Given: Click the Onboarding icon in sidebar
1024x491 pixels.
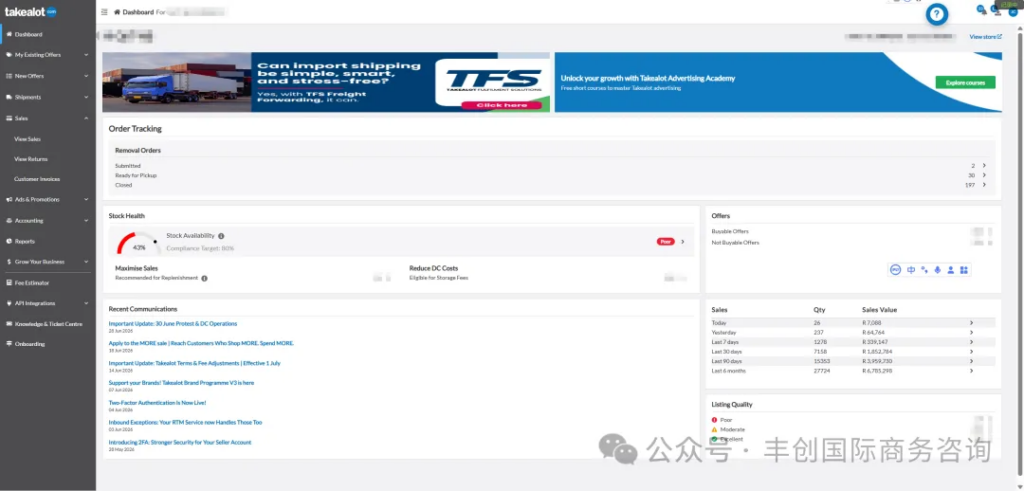Looking at the screenshot, I should (x=8, y=343).
